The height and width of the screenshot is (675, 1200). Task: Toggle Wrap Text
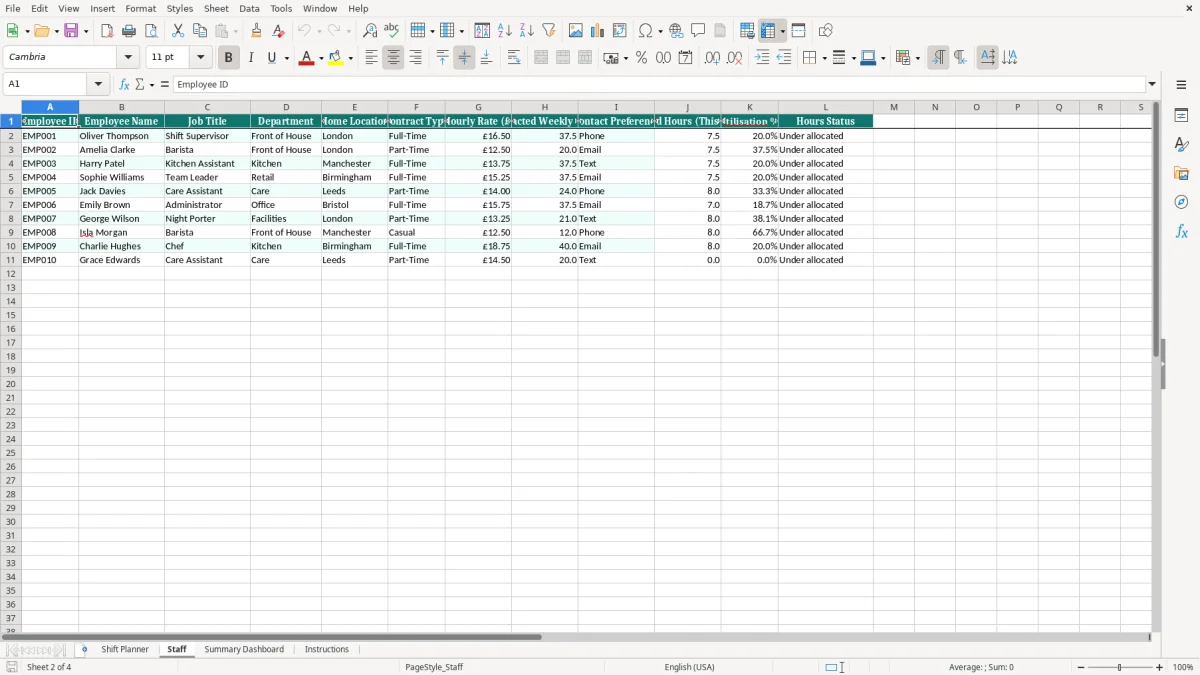[x=514, y=58]
